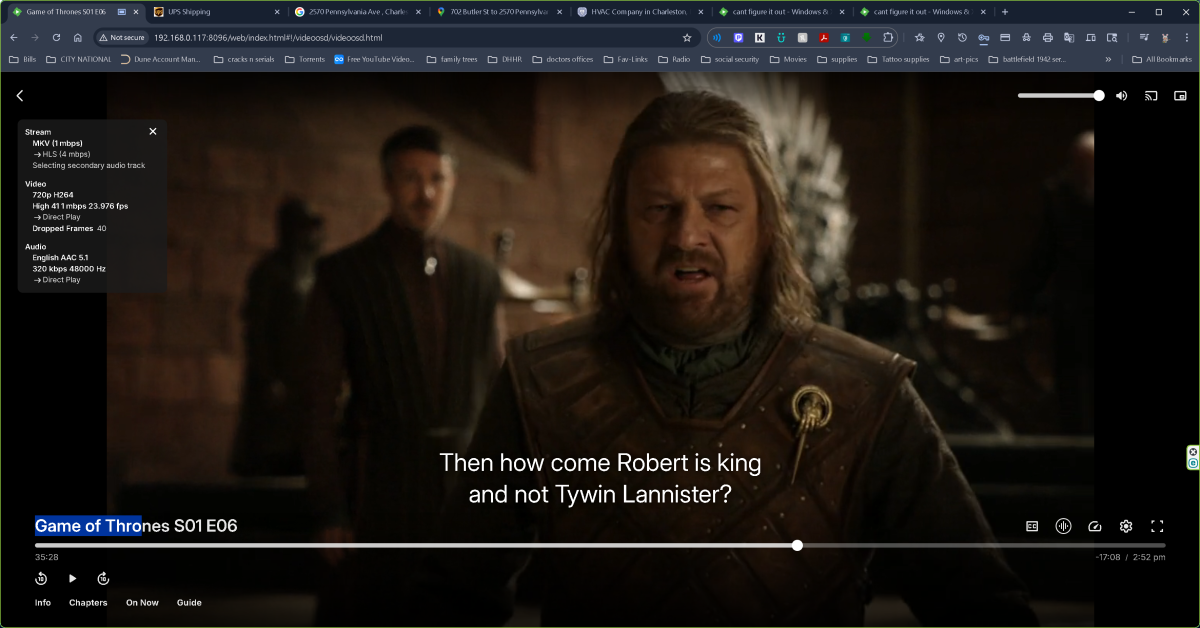Screen dimensions: 1200x628
Task: Open player settings gear
Action: 1126,526
